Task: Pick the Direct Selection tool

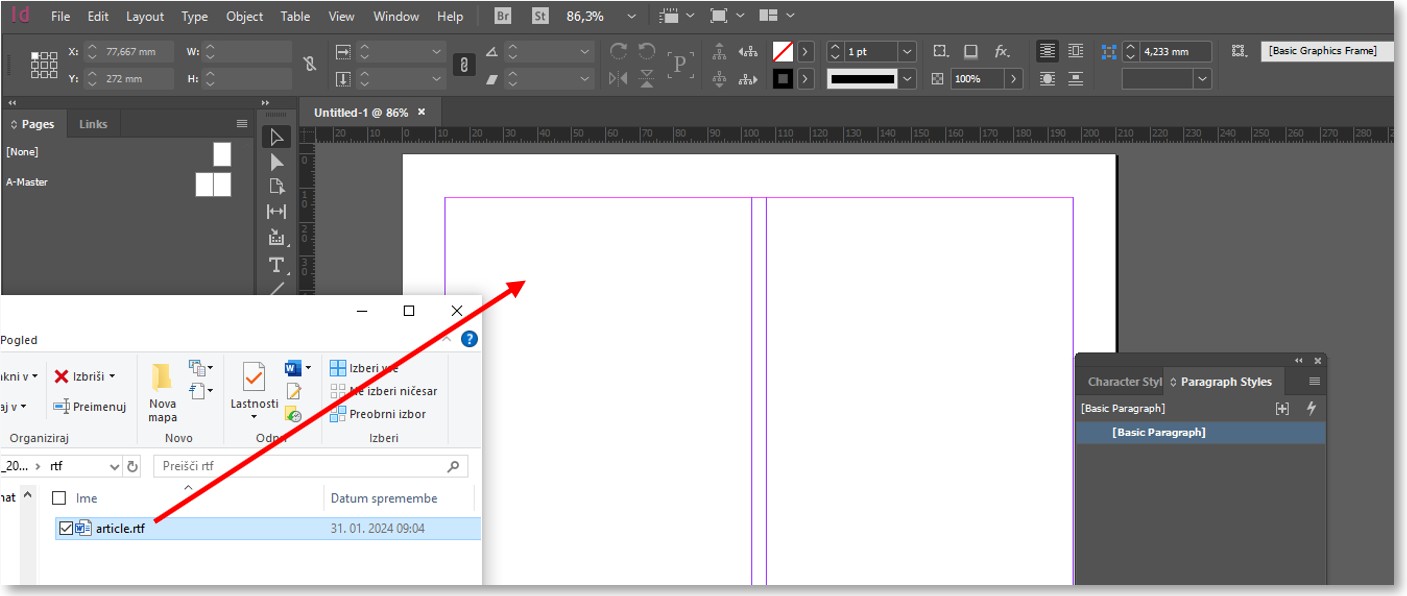Action: pos(277,162)
